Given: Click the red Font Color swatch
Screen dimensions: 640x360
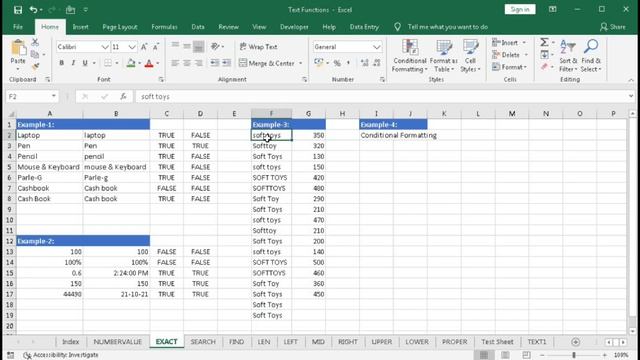Looking at the screenshot, I should 149,63.
